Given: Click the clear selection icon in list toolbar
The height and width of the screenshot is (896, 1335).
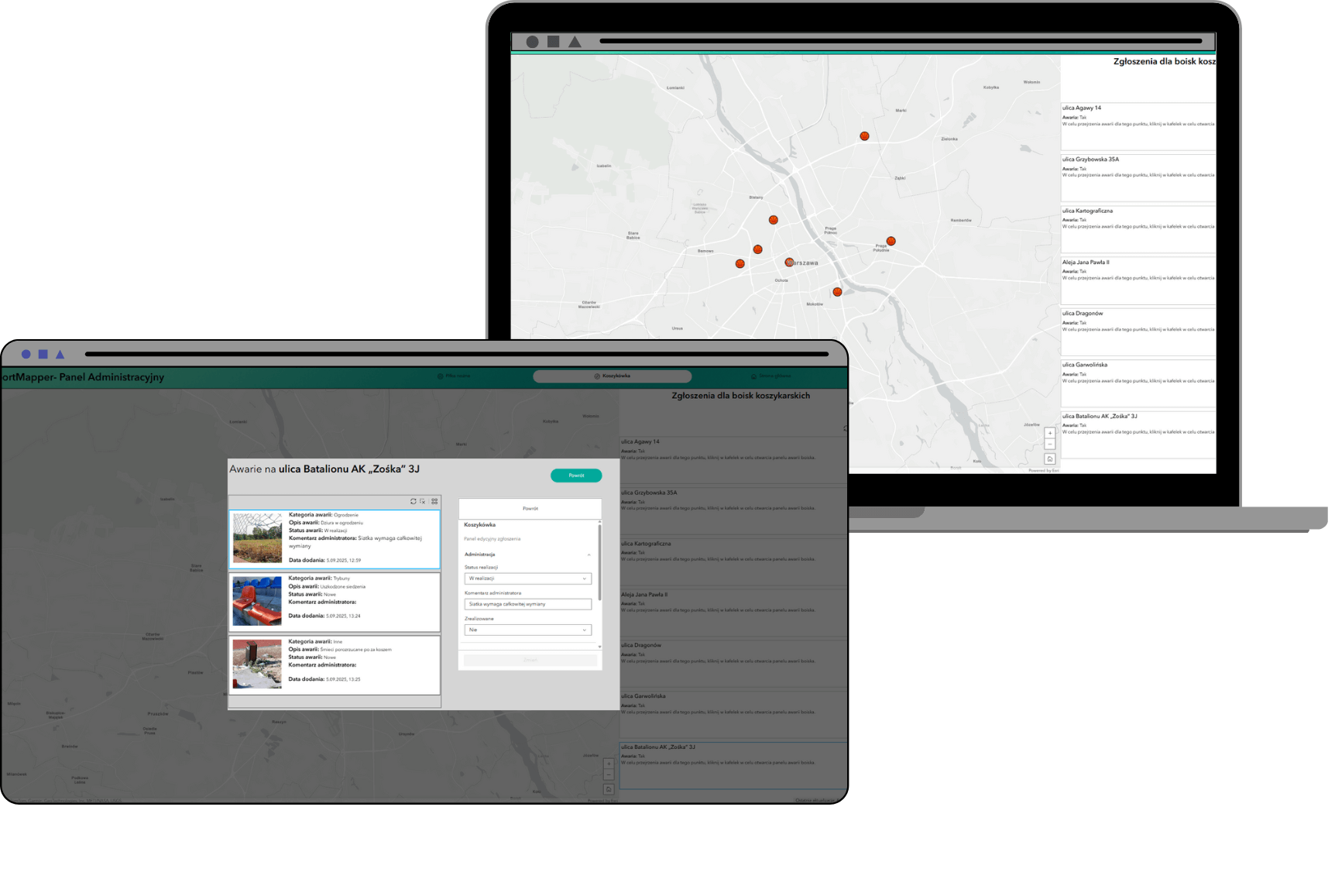Looking at the screenshot, I should (423, 502).
